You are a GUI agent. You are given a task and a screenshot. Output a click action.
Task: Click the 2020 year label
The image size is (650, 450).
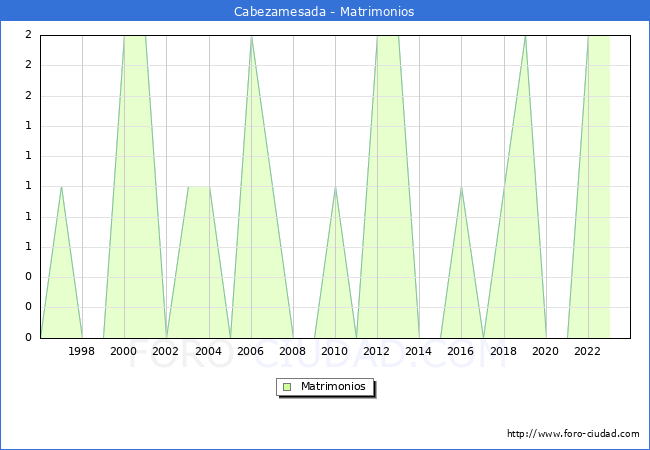(546, 351)
